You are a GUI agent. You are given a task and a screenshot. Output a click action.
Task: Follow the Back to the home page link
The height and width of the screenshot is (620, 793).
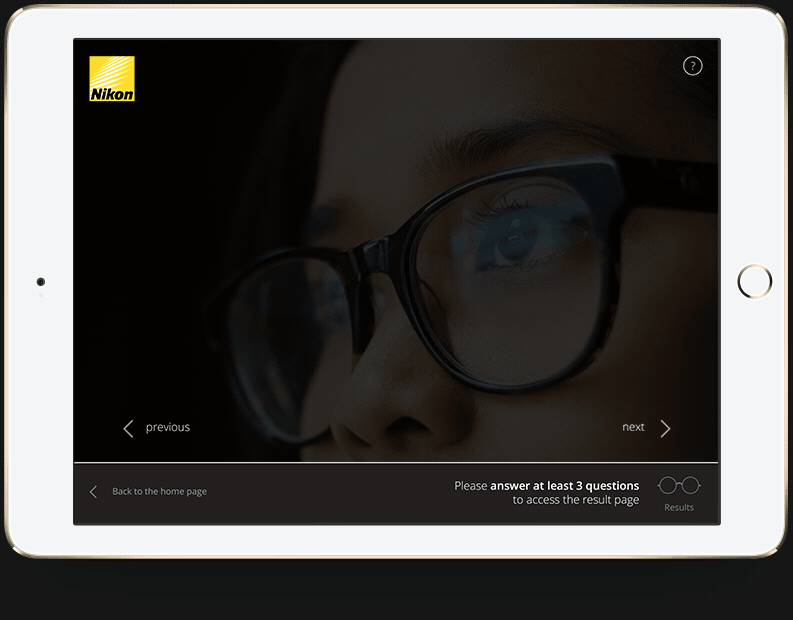tap(159, 492)
